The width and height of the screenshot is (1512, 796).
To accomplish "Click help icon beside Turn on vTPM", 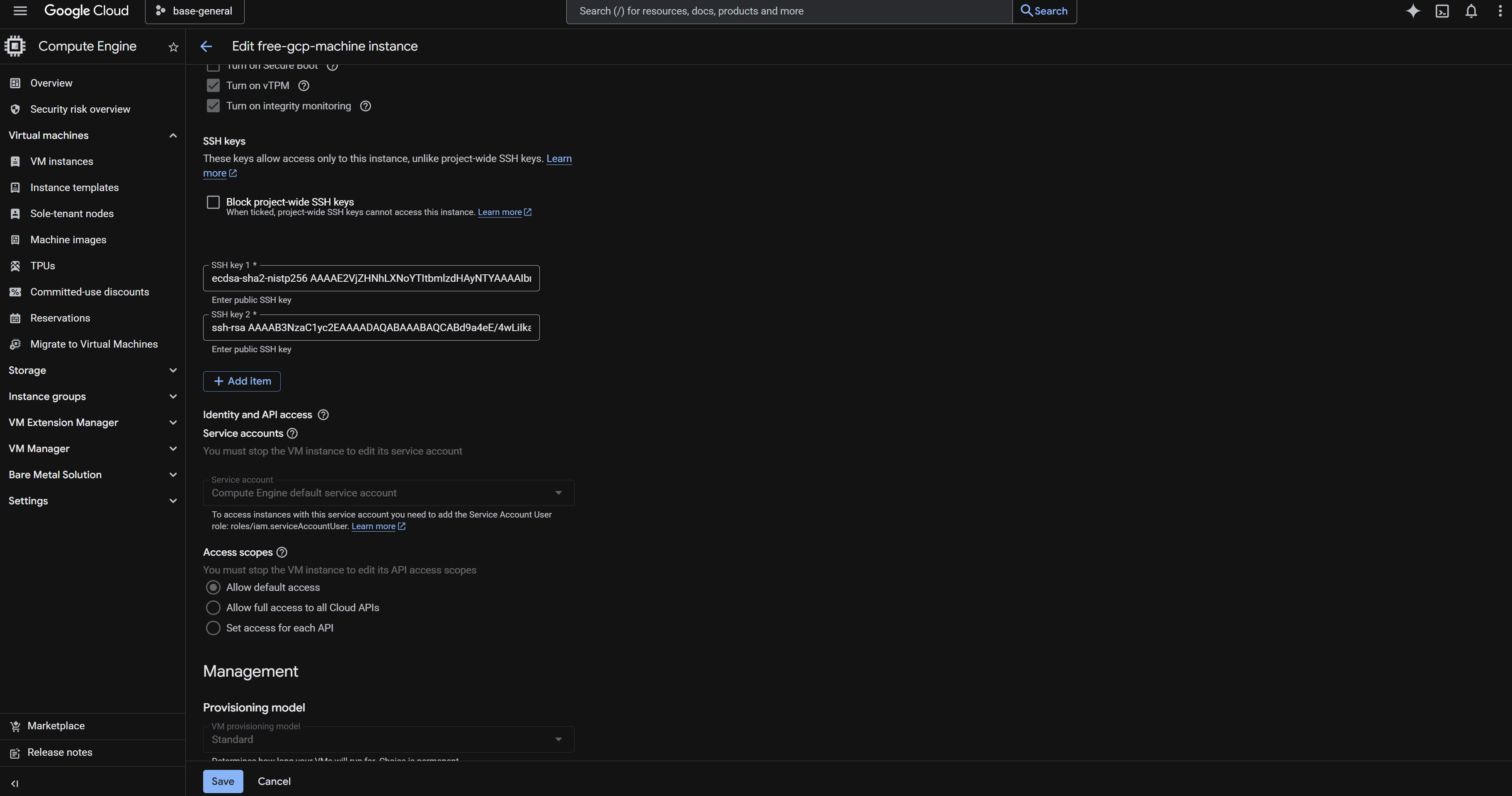I will click(303, 86).
